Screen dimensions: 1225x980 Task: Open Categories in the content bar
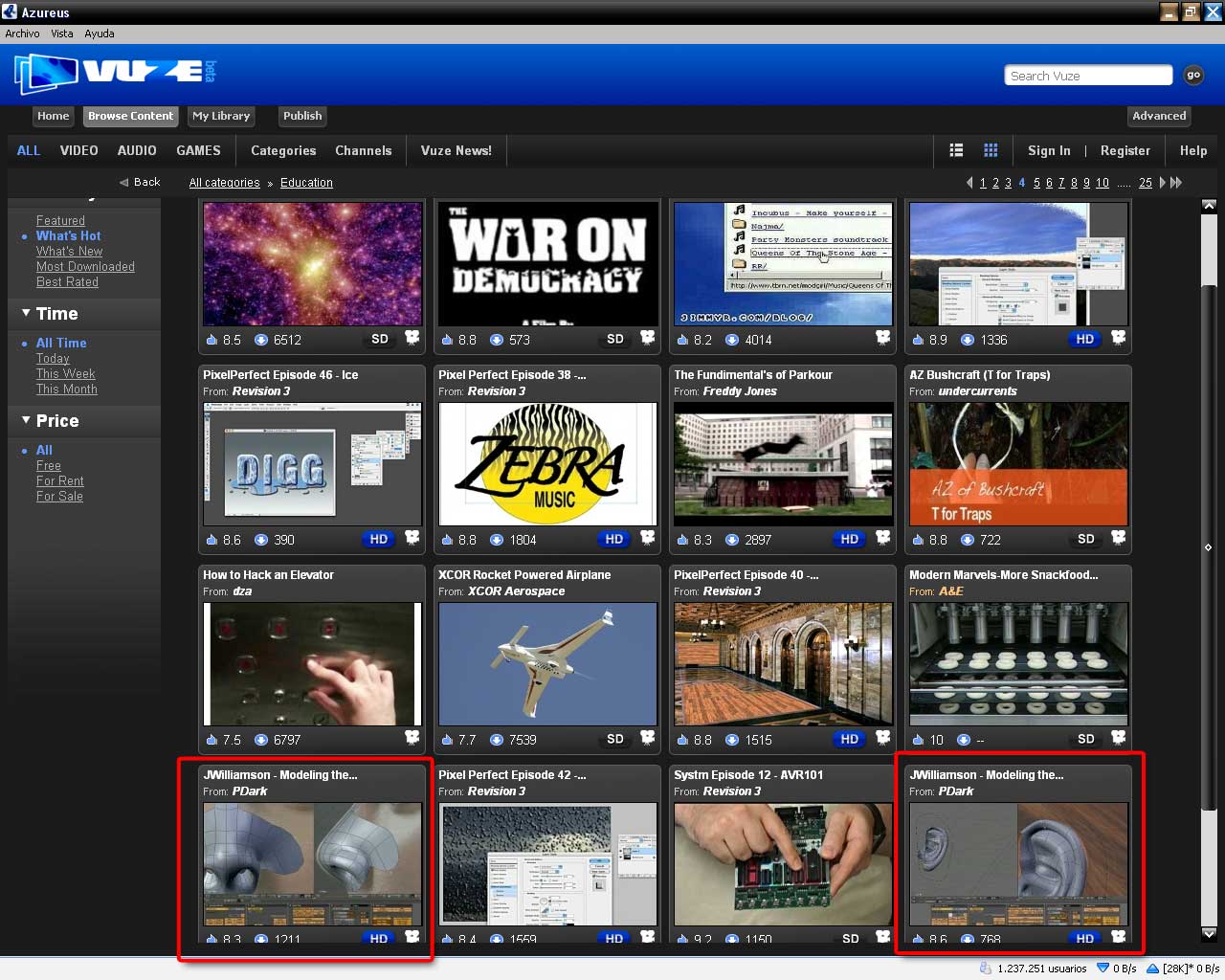coord(283,150)
